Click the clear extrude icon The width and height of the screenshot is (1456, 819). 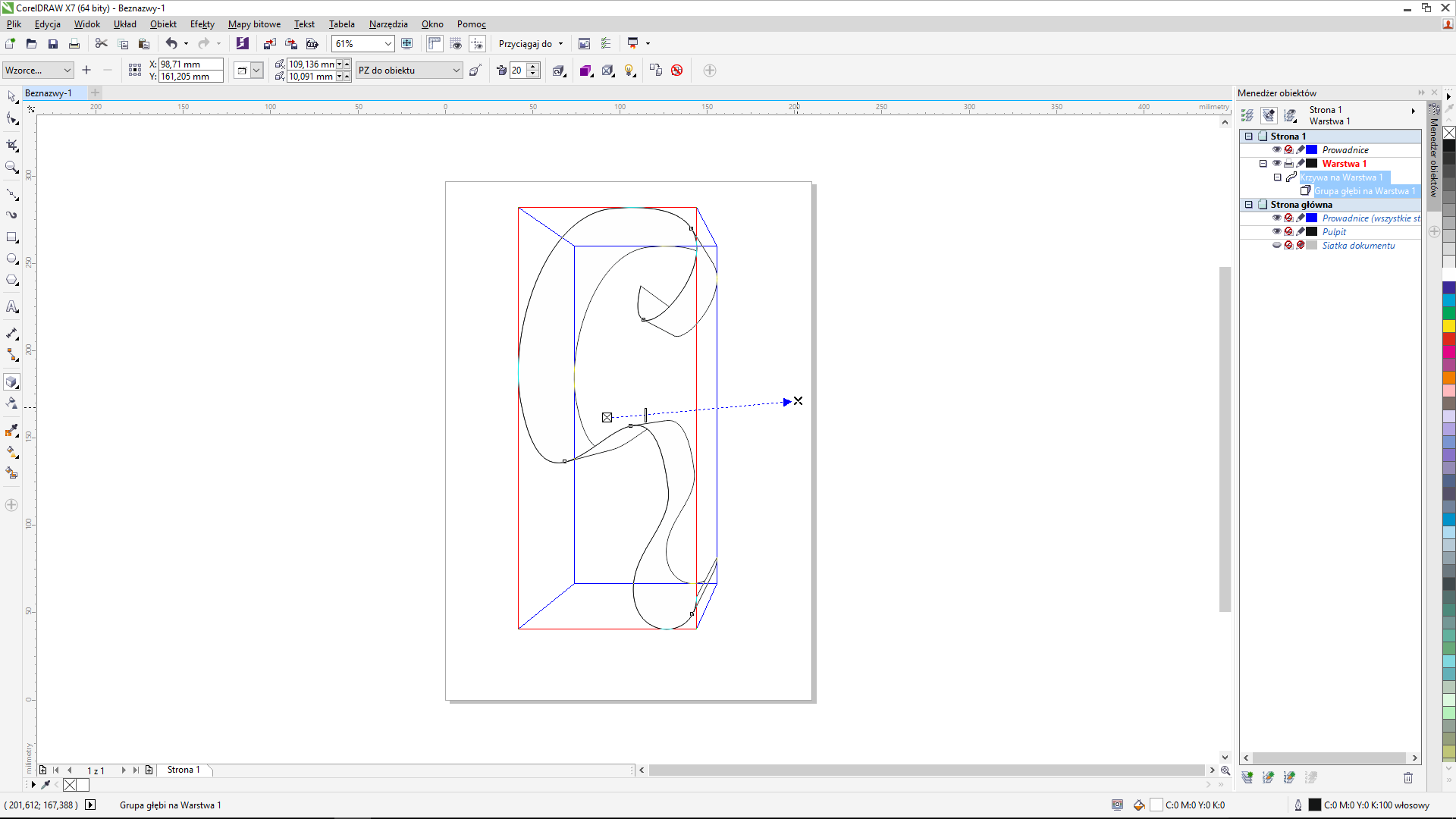pyautogui.click(x=677, y=71)
